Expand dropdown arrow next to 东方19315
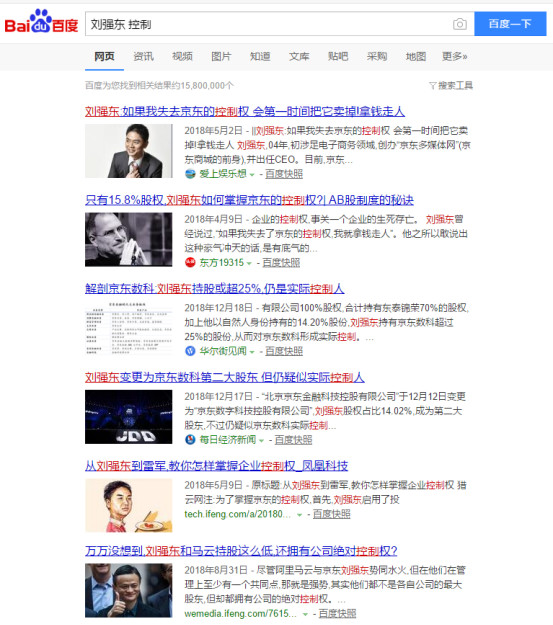Viewport: 553px width, 625px height. click(x=249, y=263)
